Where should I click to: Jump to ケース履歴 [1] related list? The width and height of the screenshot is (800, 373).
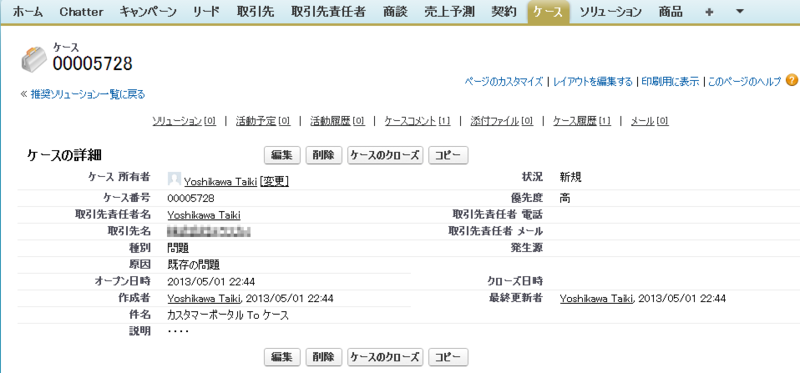[x=582, y=121]
